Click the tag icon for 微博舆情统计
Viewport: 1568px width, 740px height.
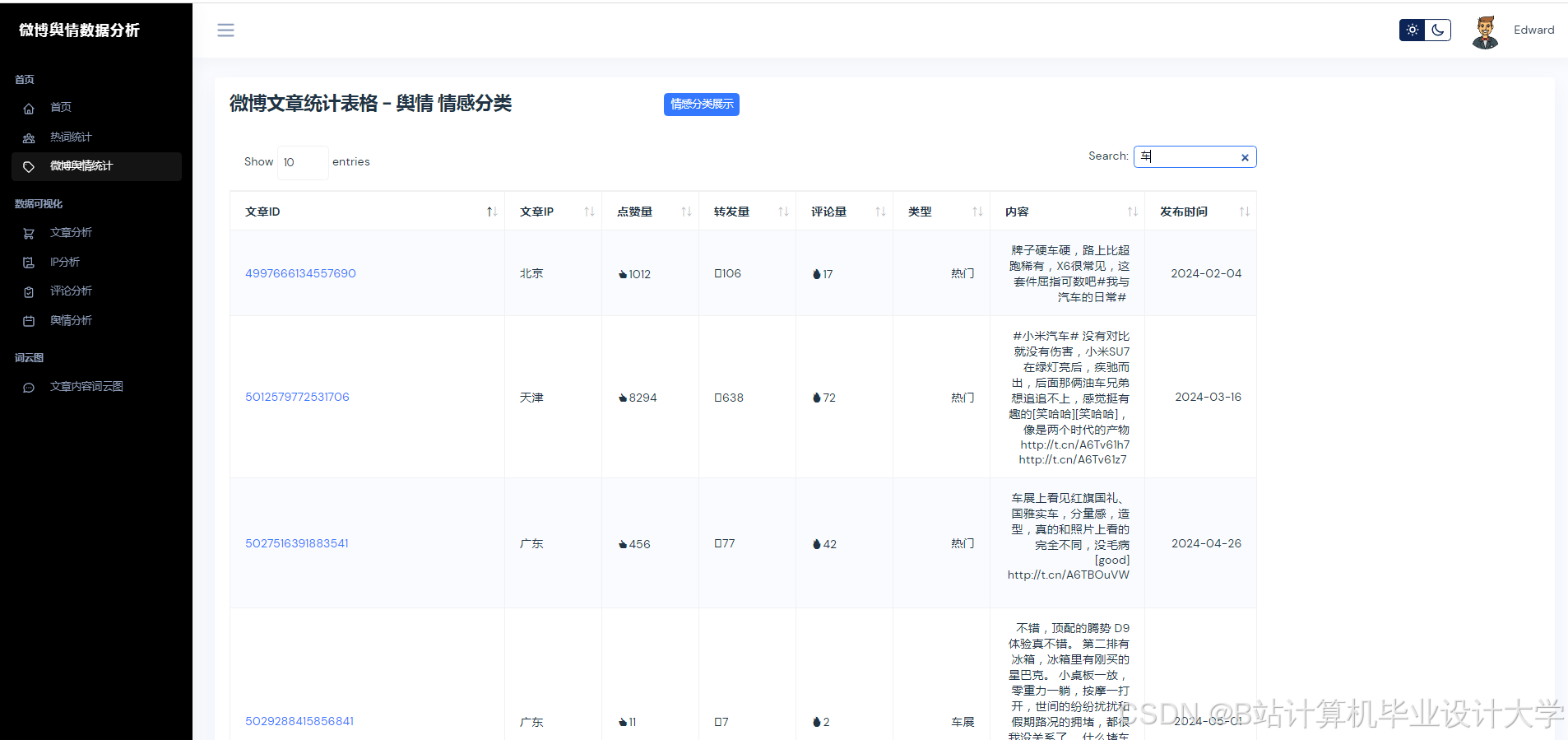click(x=29, y=166)
